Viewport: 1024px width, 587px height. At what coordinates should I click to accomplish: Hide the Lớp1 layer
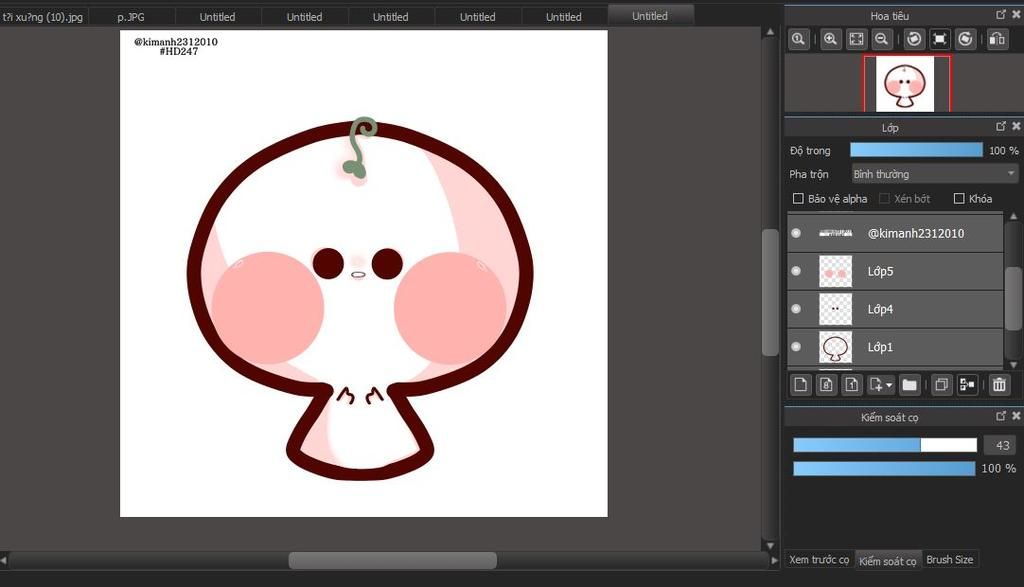[x=796, y=347]
